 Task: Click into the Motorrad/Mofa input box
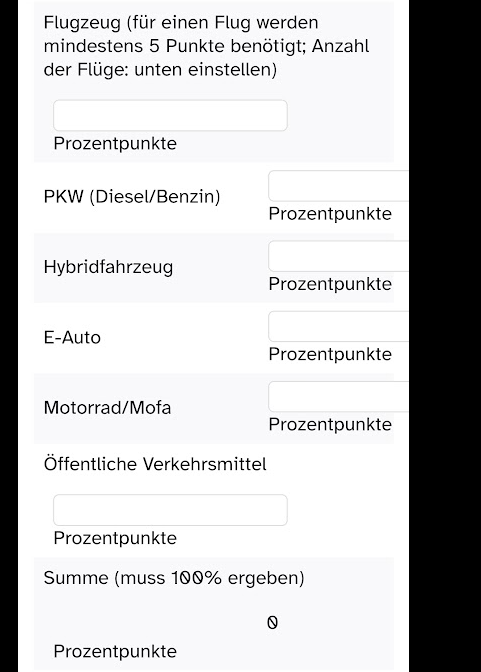tap(338, 396)
